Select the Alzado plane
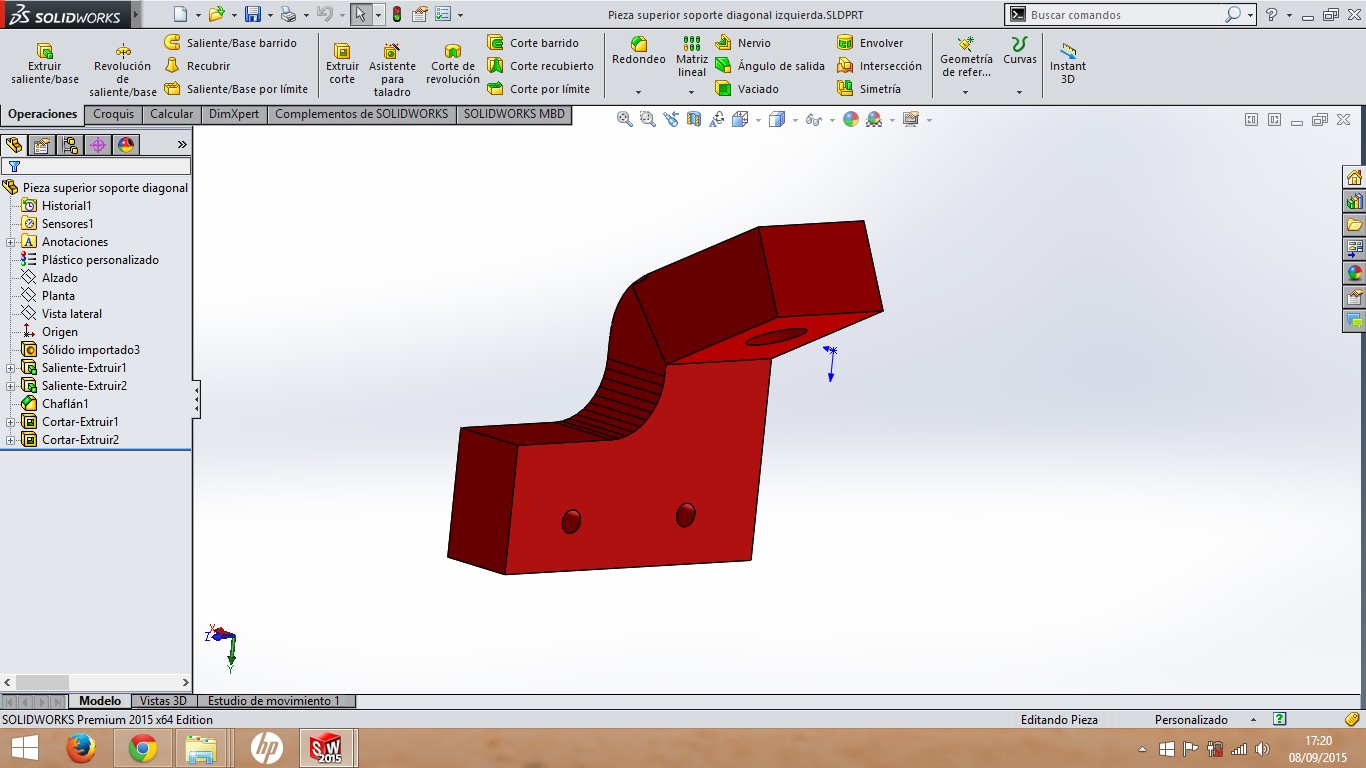The width and height of the screenshot is (1366, 768). coord(50,278)
